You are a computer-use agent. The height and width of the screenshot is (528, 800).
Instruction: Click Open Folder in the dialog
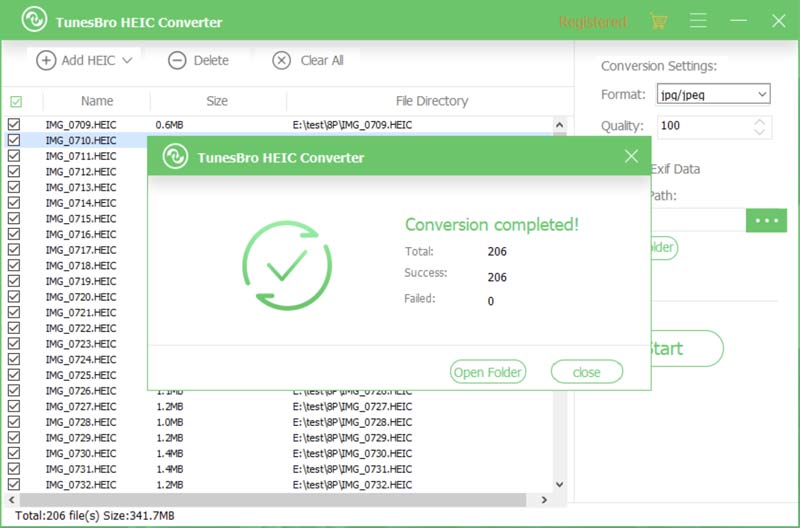click(488, 372)
